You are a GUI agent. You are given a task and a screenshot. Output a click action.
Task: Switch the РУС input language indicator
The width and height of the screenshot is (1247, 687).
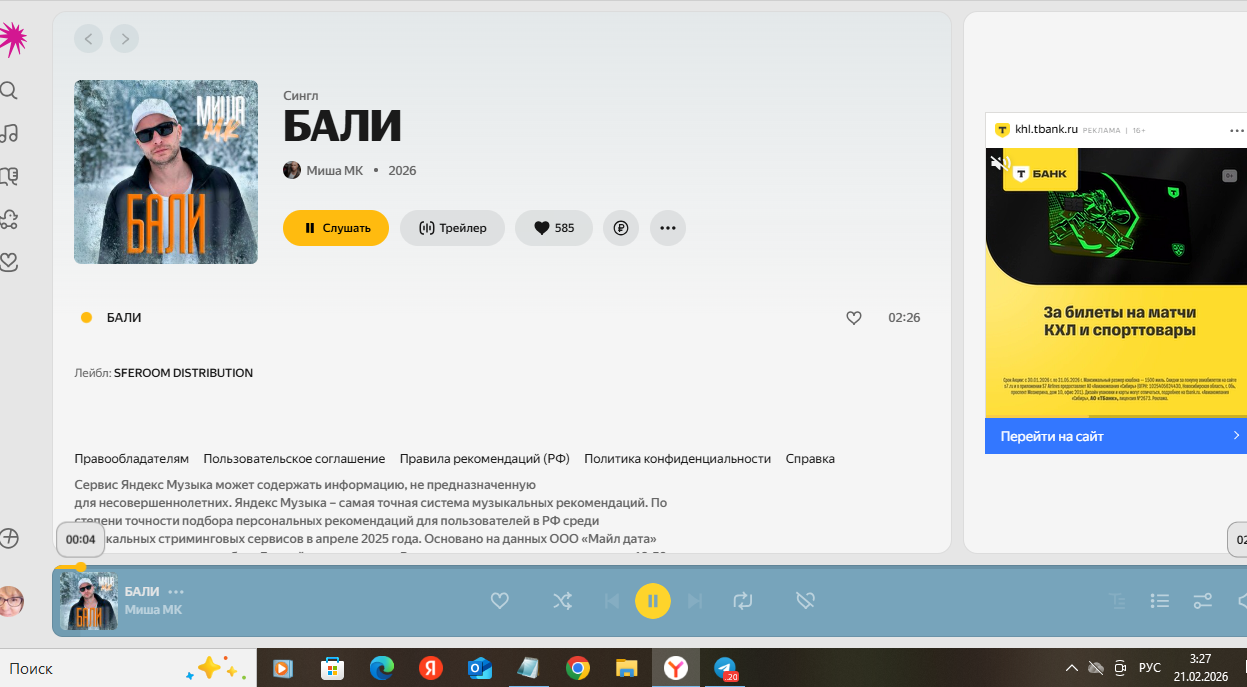(1150, 668)
